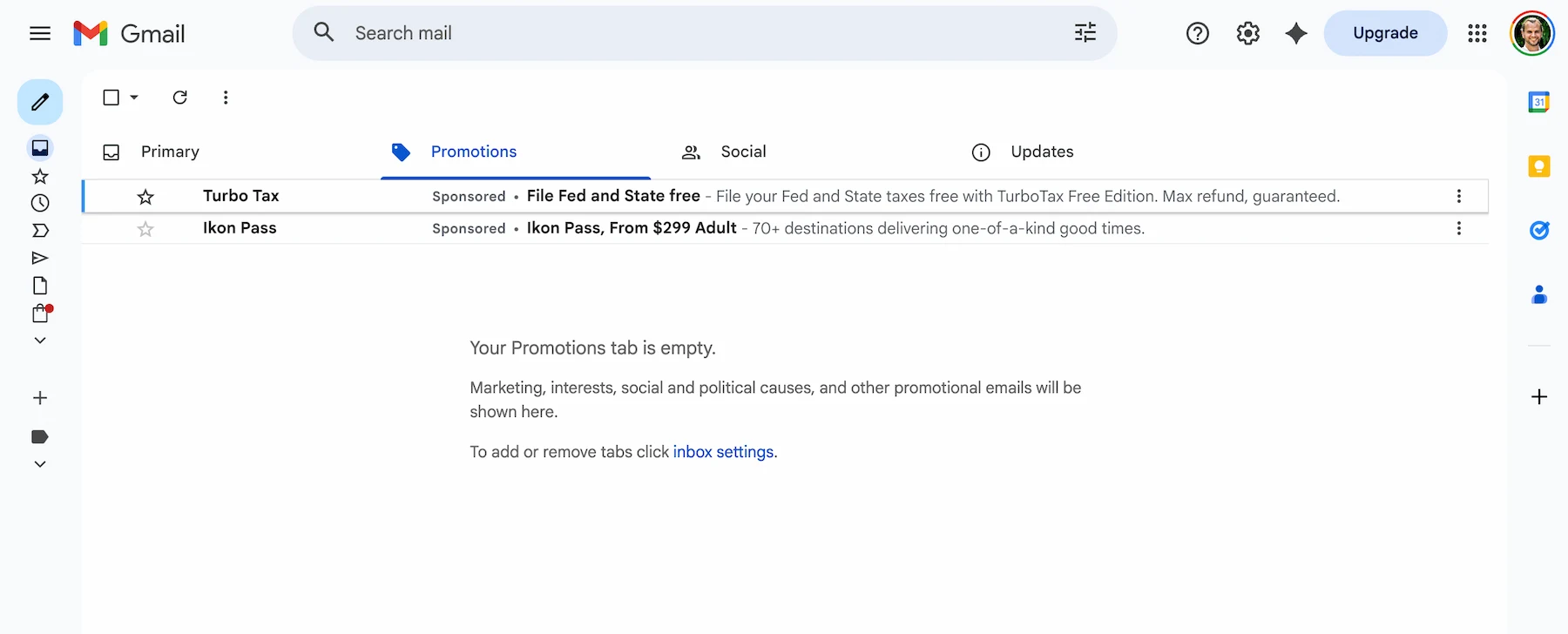This screenshot has width=1568, height=634.
Task: Open the Ikon Pass sponsored email
Action: pyautogui.click(x=785, y=228)
